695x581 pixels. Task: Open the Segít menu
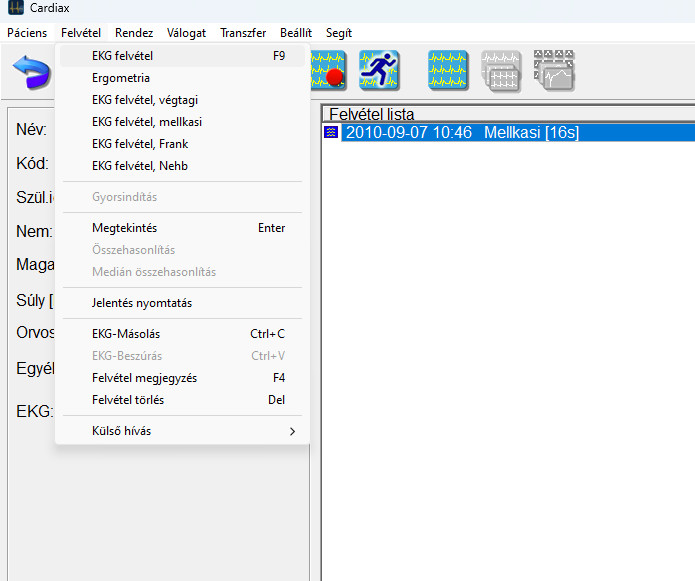[x=339, y=33]
